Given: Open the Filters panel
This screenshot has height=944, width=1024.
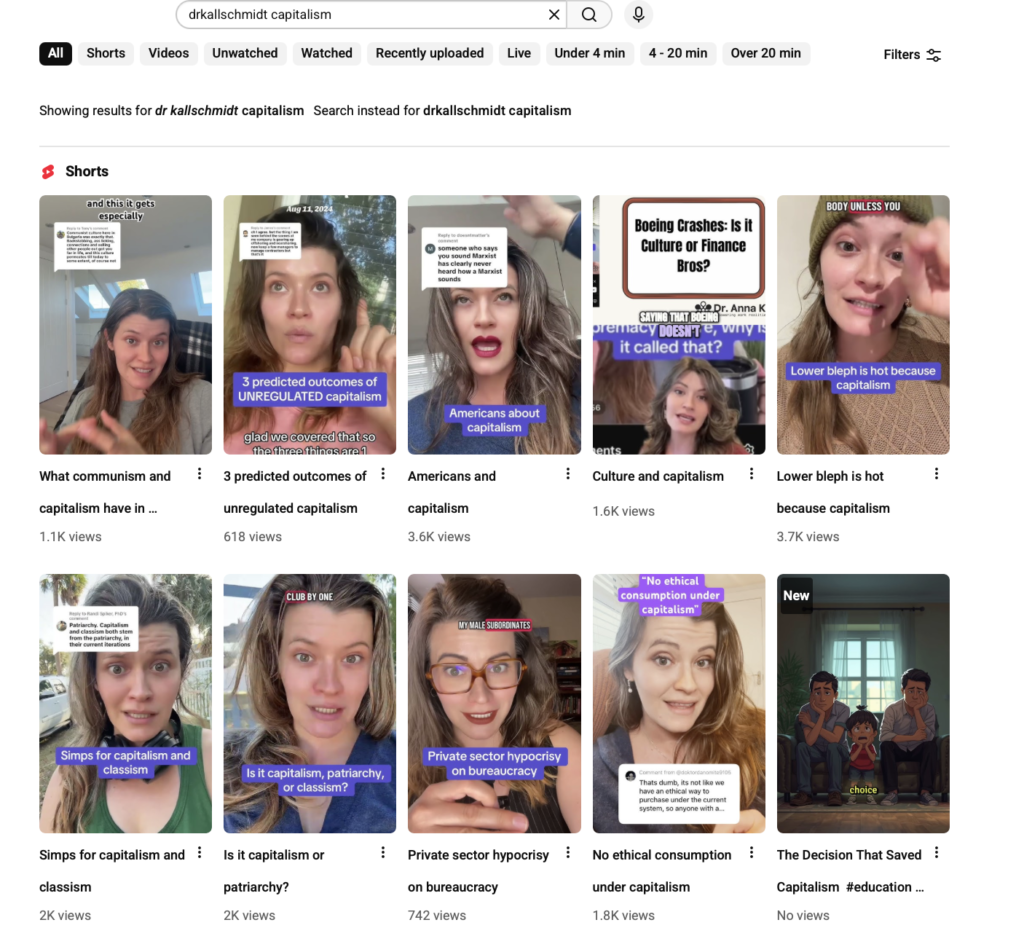Looking at the screenshot, I should (x=912, y=55).
